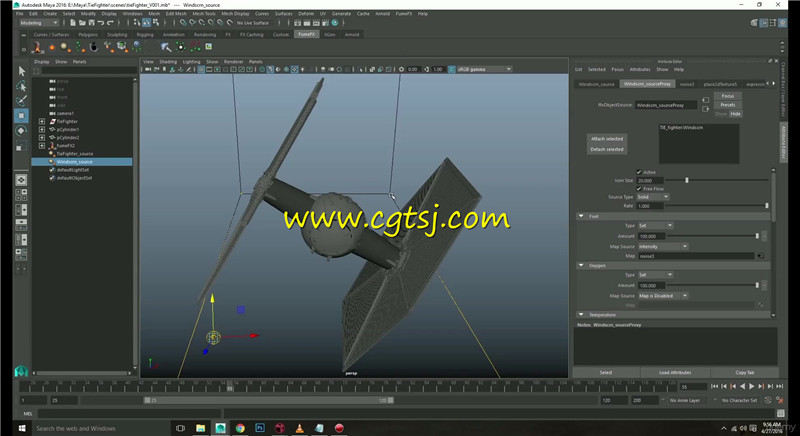The width and height of the screenshot is (800, 436).
Task: Click the Attach selected button
Action: [x=607, y=139]
